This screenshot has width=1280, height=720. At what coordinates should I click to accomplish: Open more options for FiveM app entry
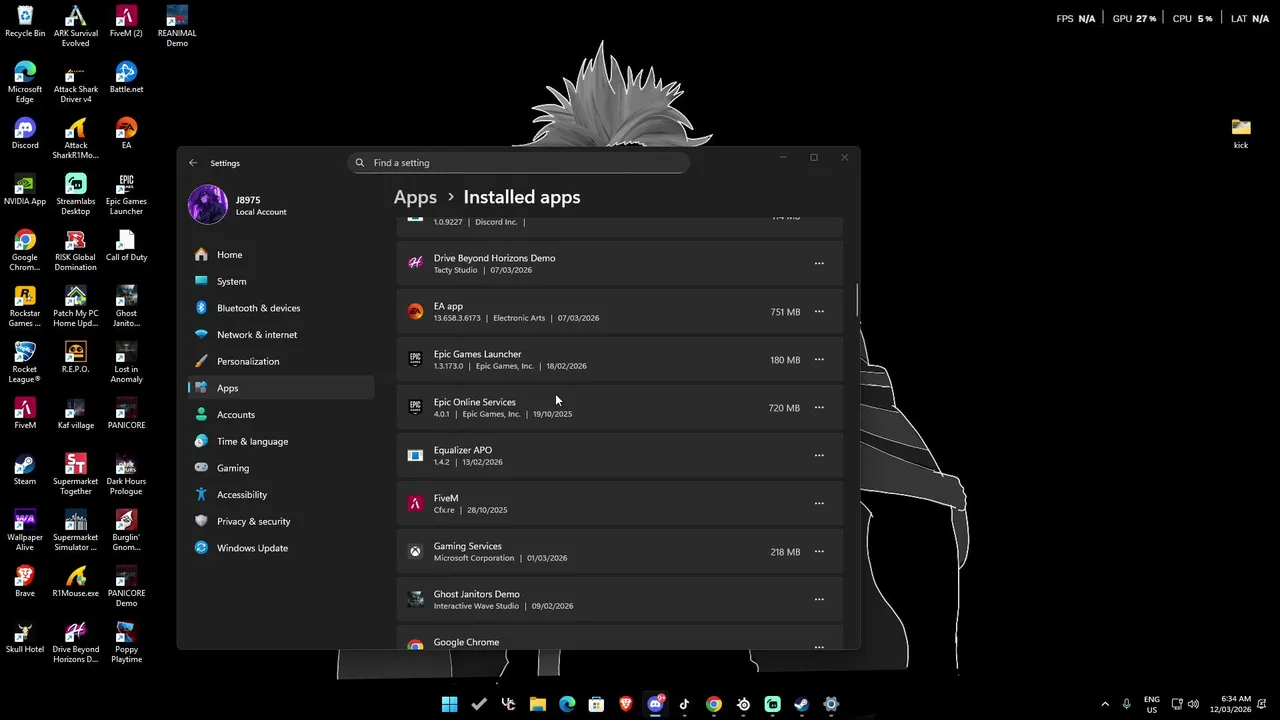click(x=819, y=504)
